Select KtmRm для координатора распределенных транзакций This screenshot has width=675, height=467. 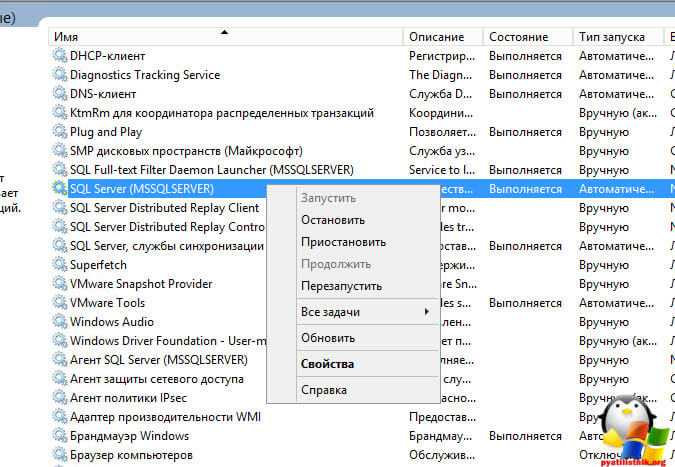pos(222,112)
